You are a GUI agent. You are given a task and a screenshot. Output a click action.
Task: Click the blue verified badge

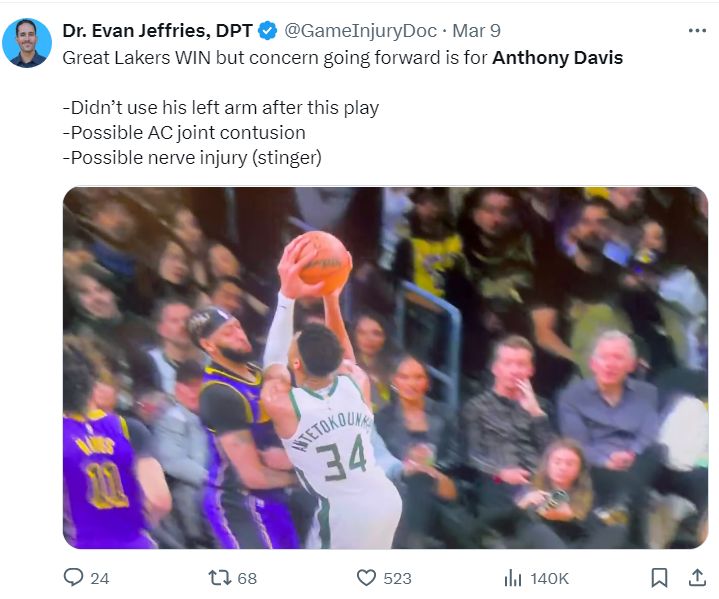(x=268, y=31)
